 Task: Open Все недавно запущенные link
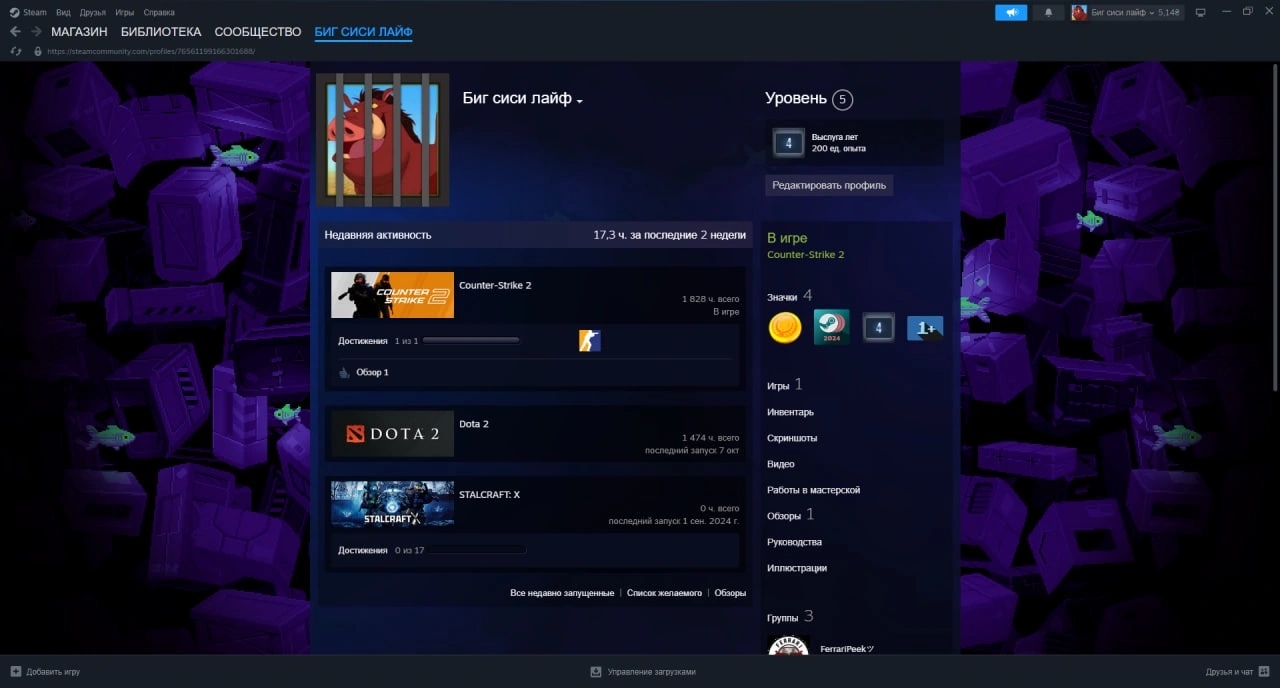coord(562,593)
